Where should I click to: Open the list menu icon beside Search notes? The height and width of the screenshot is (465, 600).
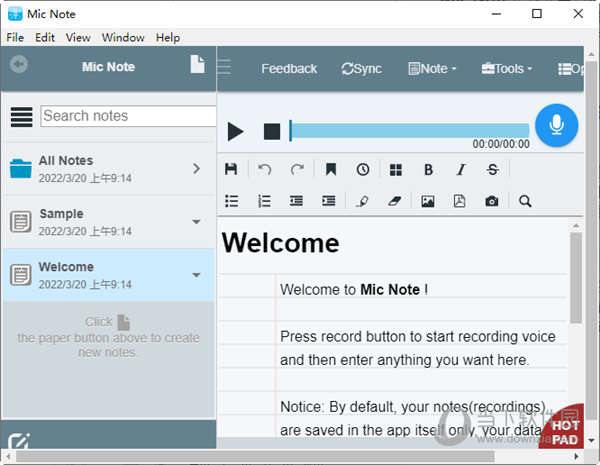click(x=21, y=117)
